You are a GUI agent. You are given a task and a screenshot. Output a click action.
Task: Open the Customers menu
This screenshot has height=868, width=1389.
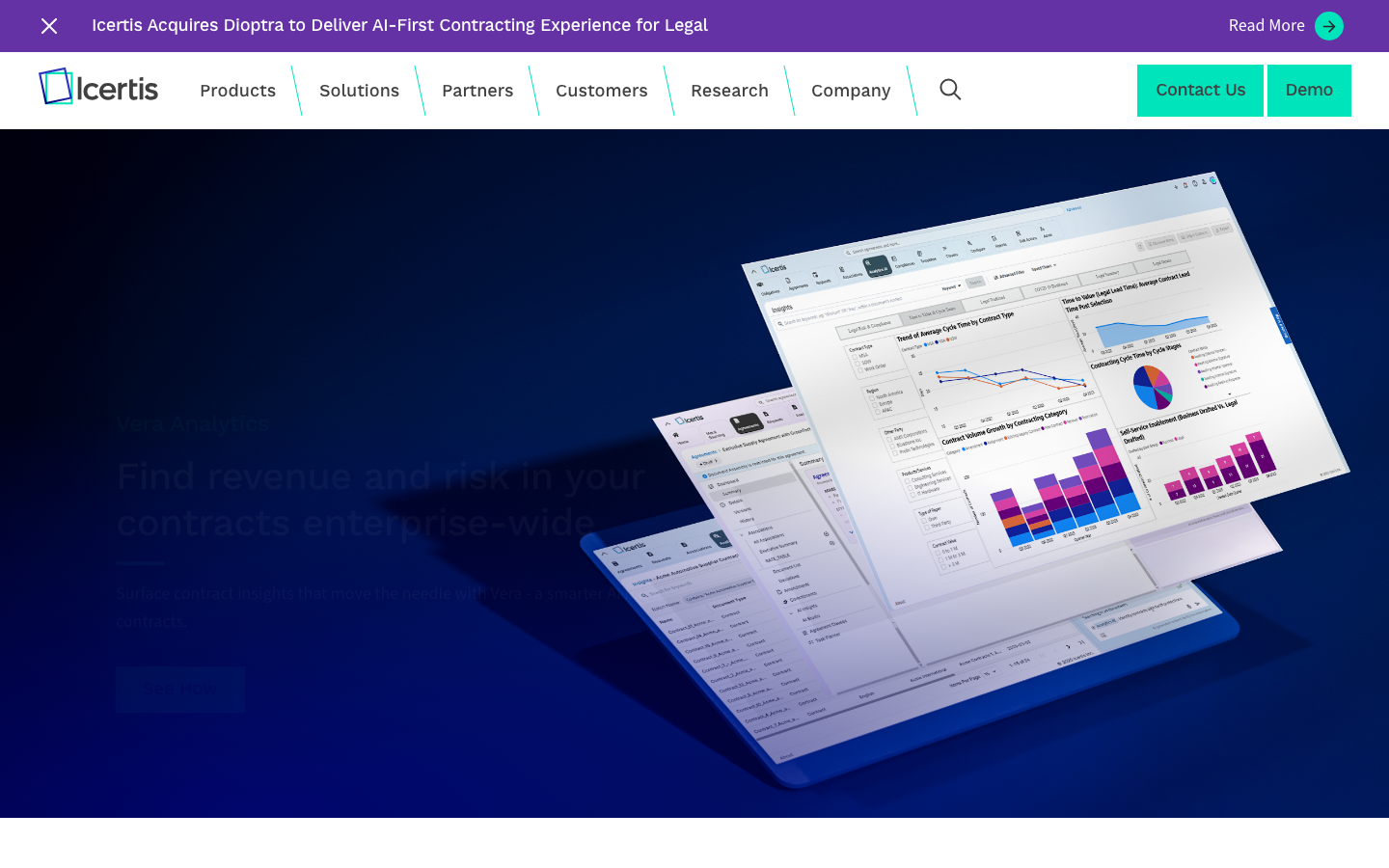coord(602,91)
